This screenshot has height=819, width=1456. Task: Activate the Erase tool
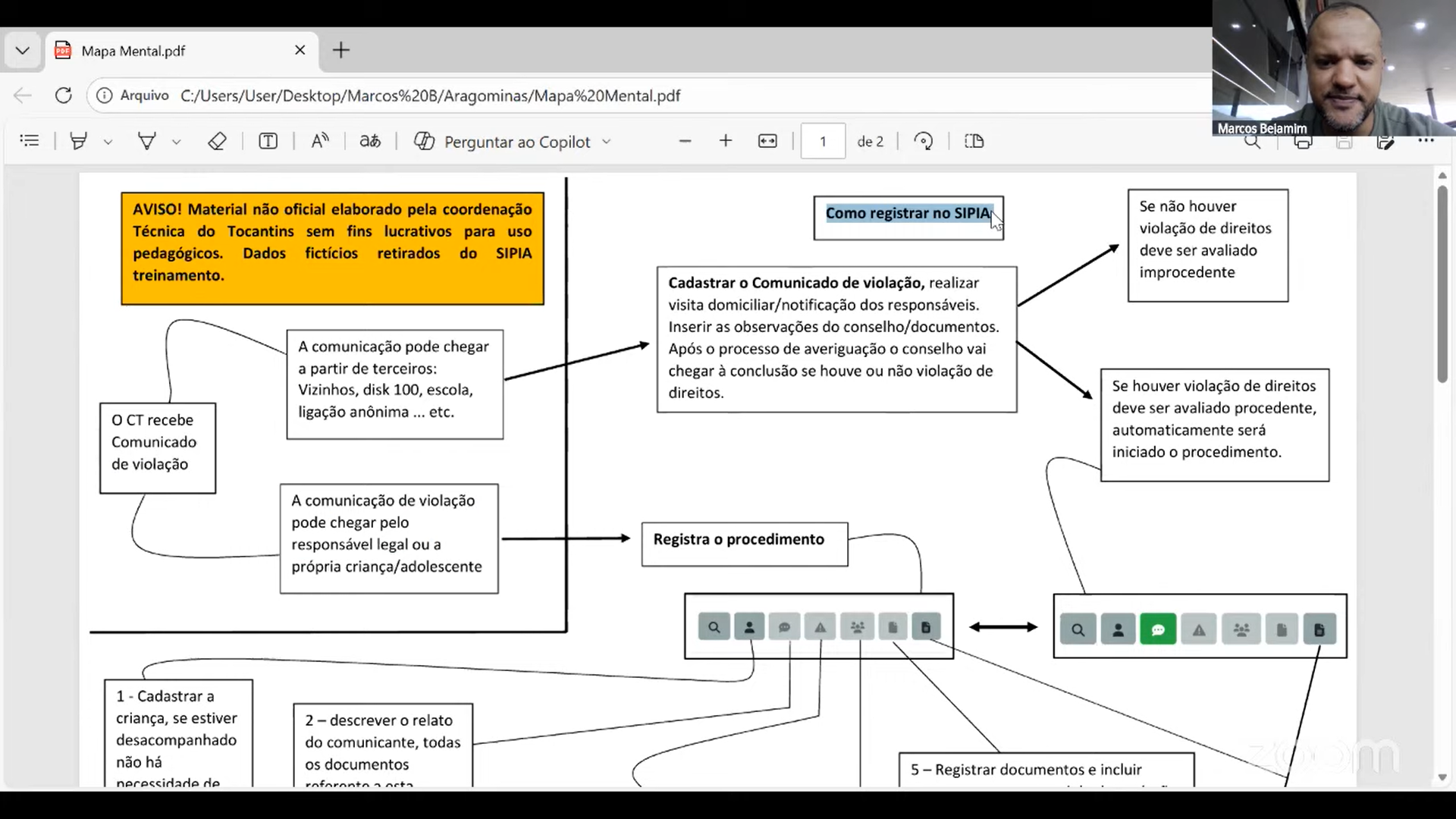coord(217,141)
